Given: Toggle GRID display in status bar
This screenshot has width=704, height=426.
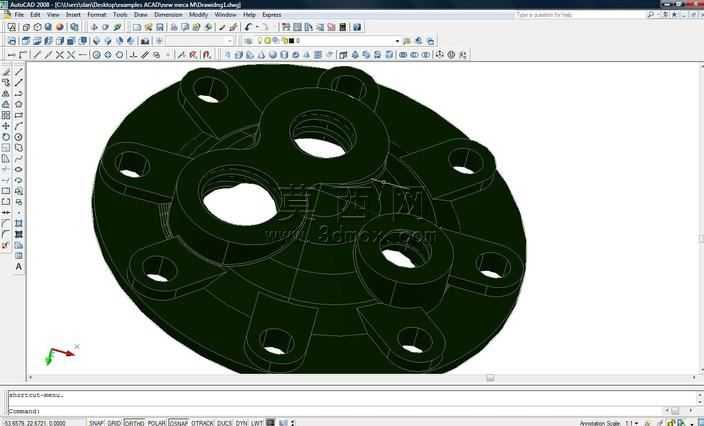Looking at the screenshot, I should click(114, 423).
